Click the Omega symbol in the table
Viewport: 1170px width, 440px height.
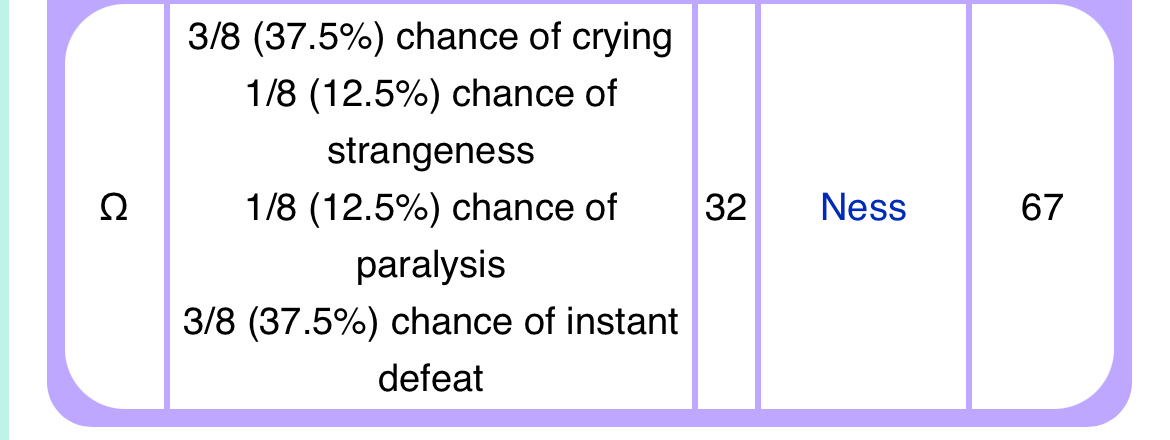(x=115, y=208)
